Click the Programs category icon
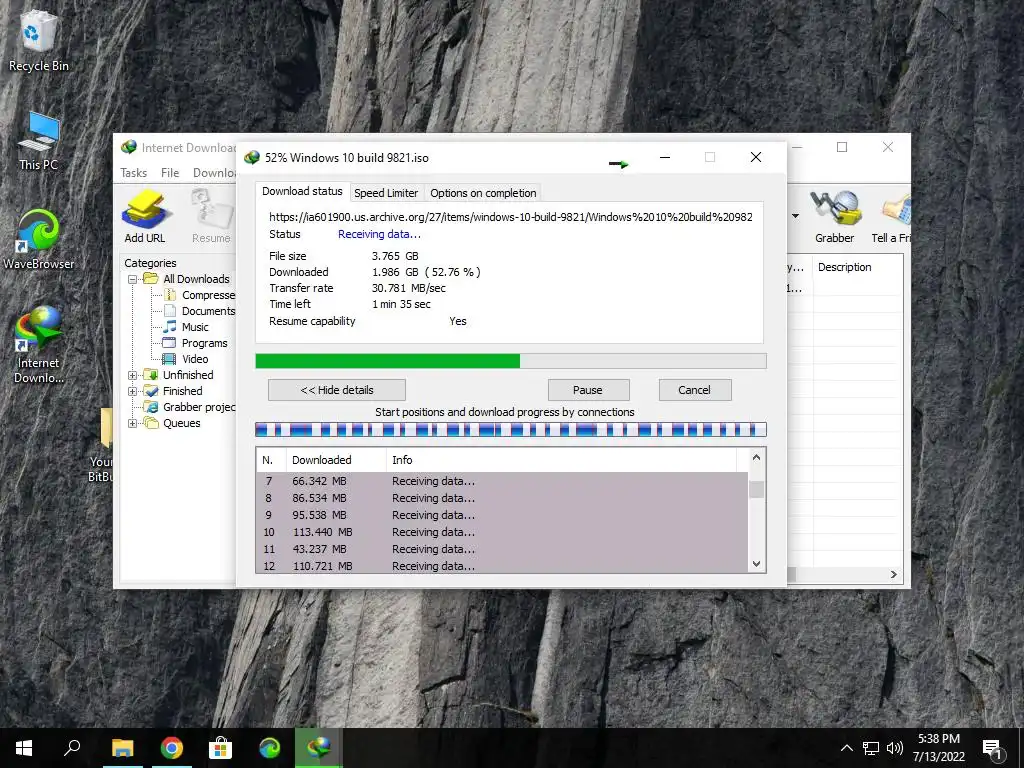 coord(169,343)
